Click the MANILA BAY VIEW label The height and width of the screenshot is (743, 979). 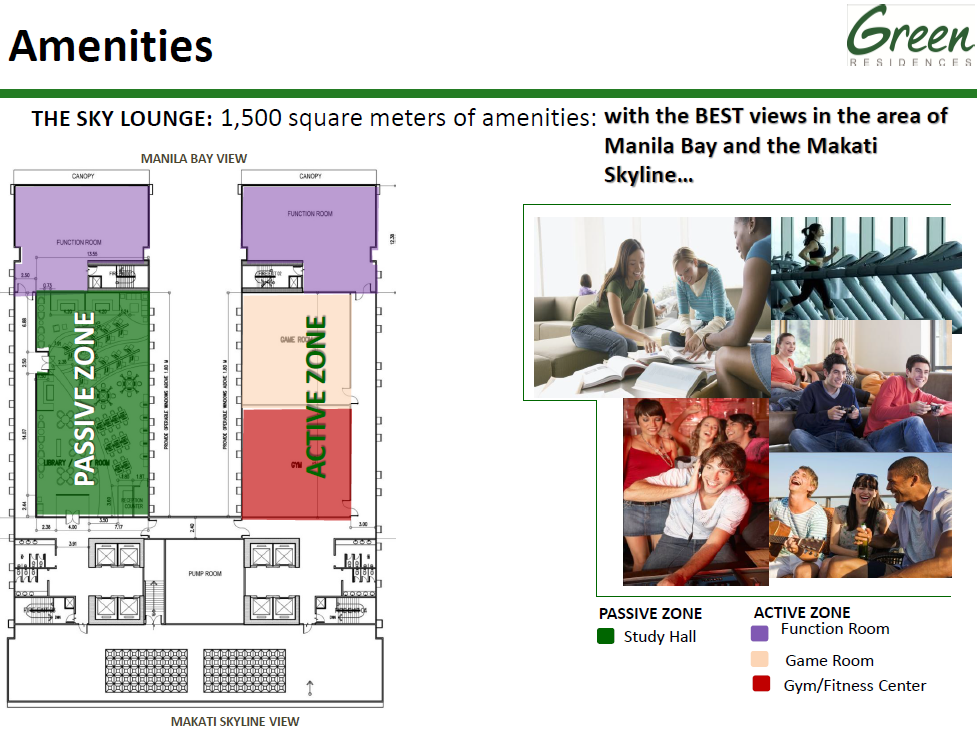196,157
